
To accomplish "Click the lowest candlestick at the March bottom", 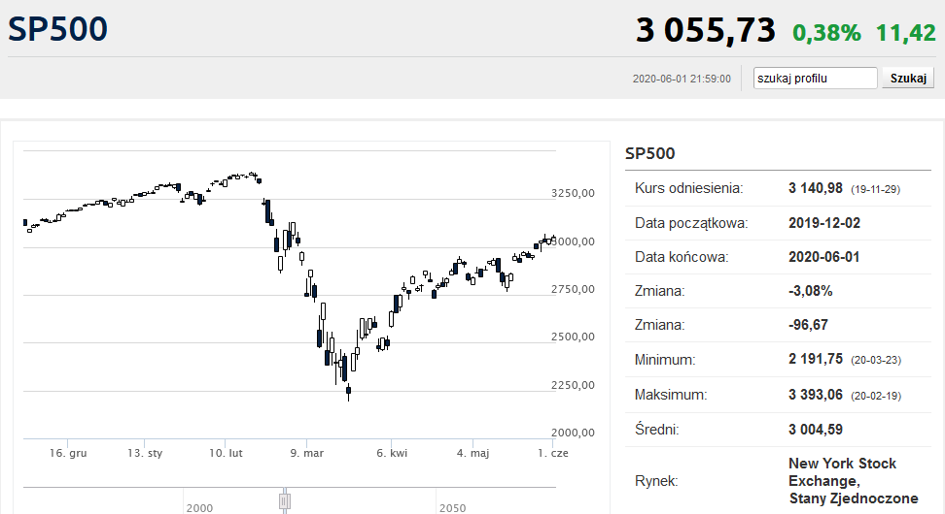I will pyautogui.click(x=348, y=392).
